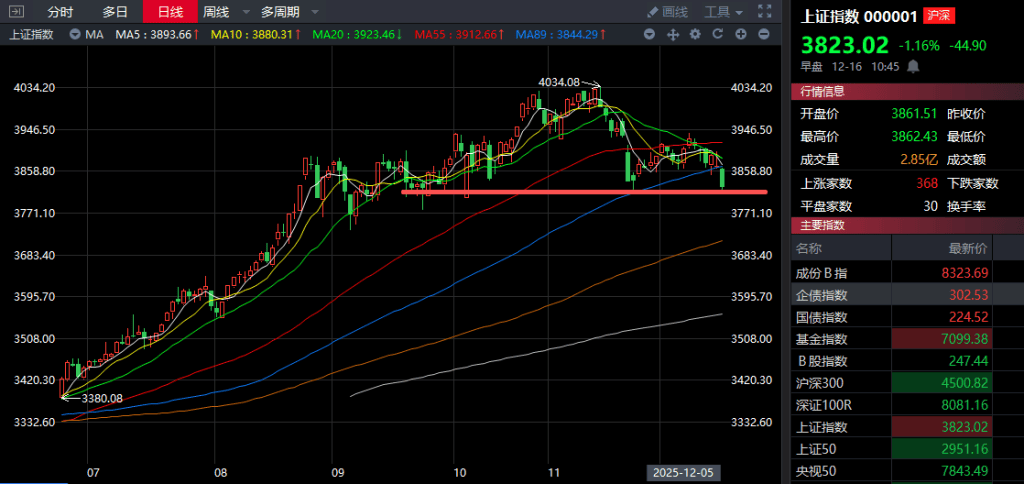The width and height of the screenshot is (1024, 484).
Task: Switch to the 分时 tab
Action: (61, 12)
